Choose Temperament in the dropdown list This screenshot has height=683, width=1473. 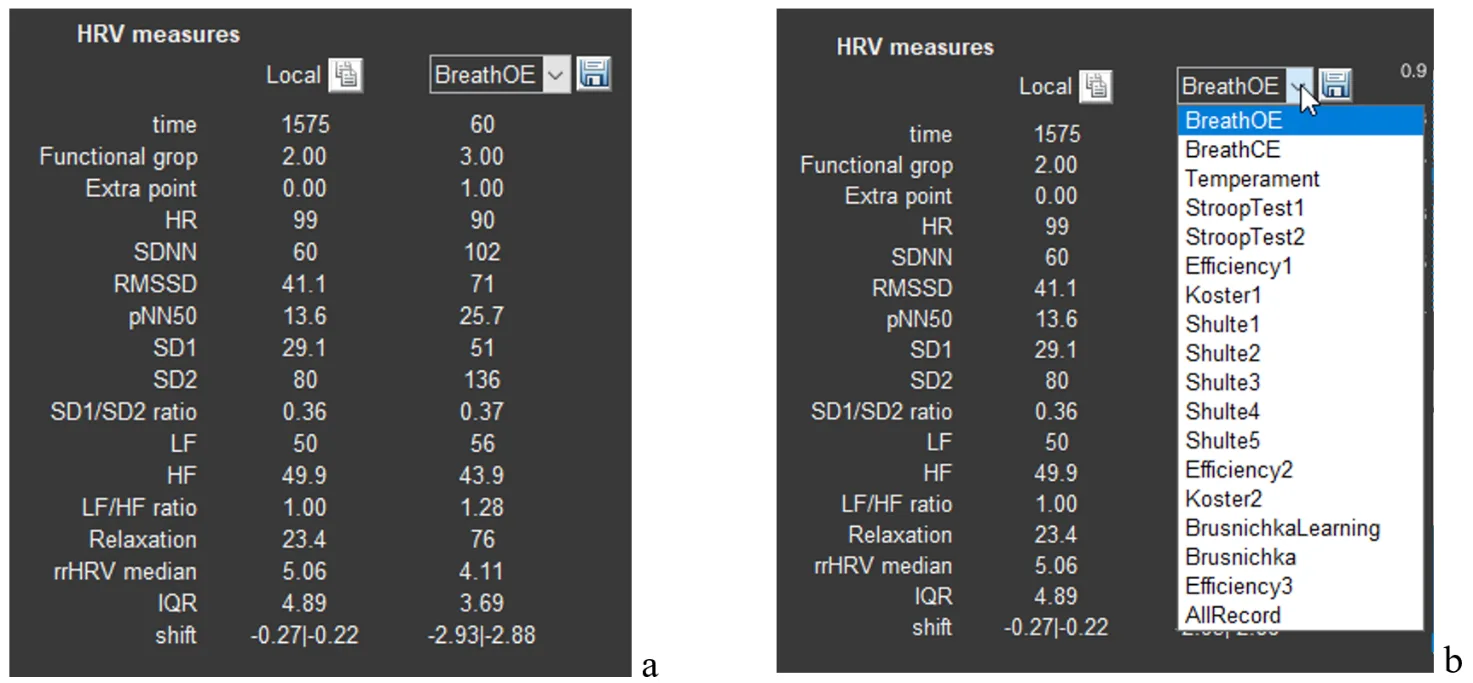point(1252,179)
